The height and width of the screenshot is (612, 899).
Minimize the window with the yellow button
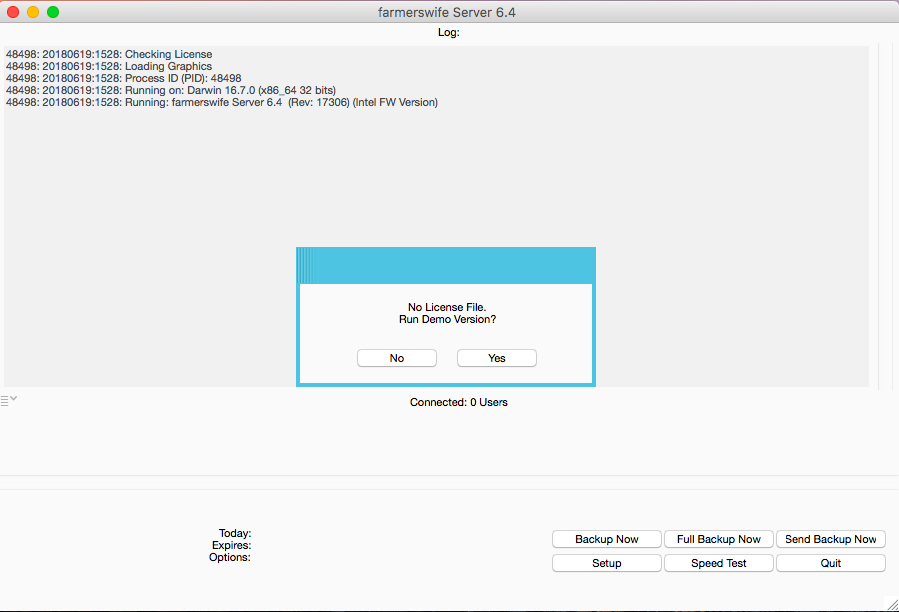(33, 12)
